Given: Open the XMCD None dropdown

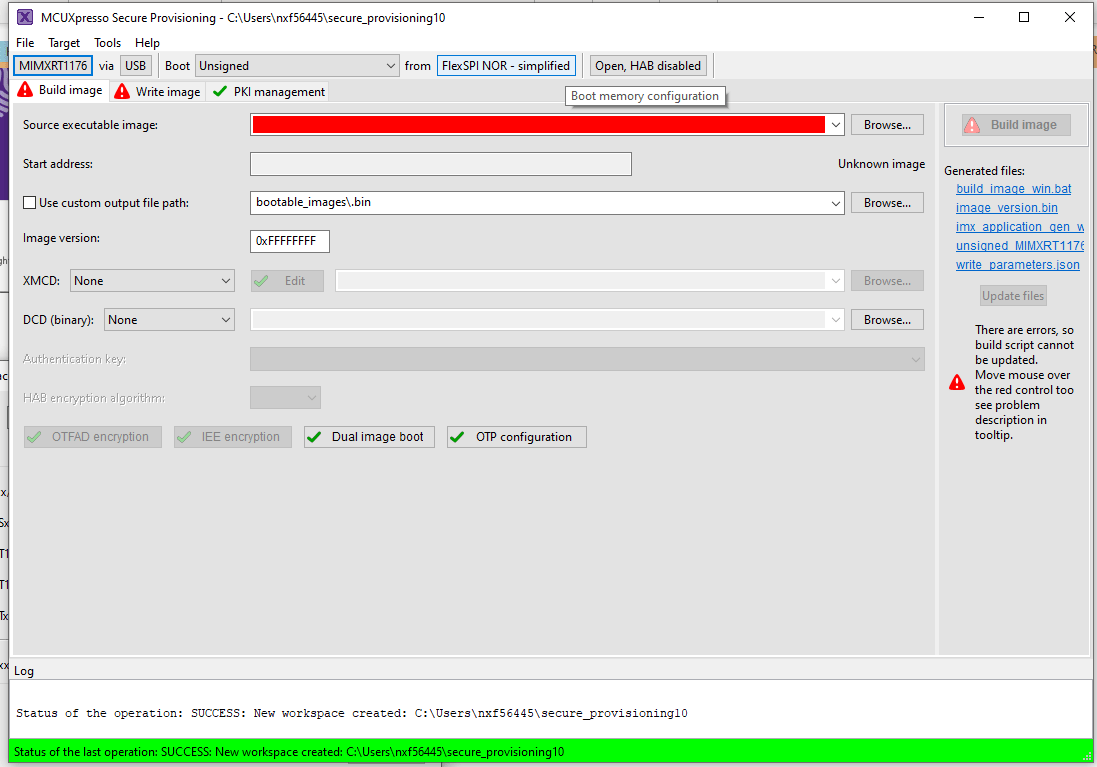Looking at the screenshot, I should pos(227,280).
